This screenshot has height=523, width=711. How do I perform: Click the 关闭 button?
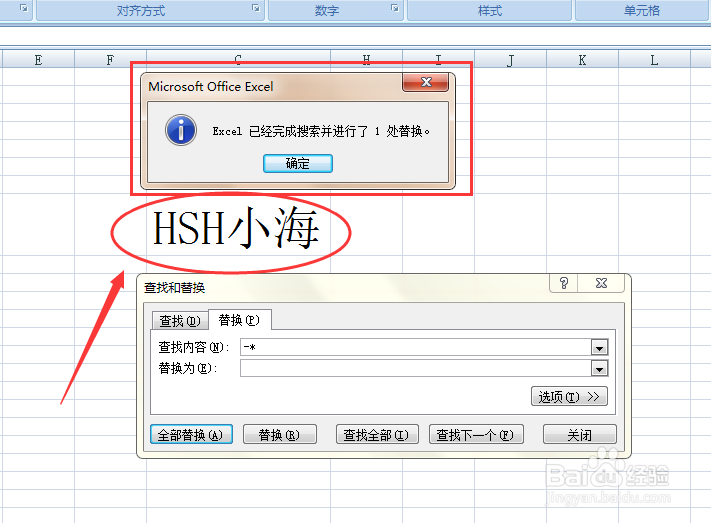pyautogui.click(x=580, y=435)
